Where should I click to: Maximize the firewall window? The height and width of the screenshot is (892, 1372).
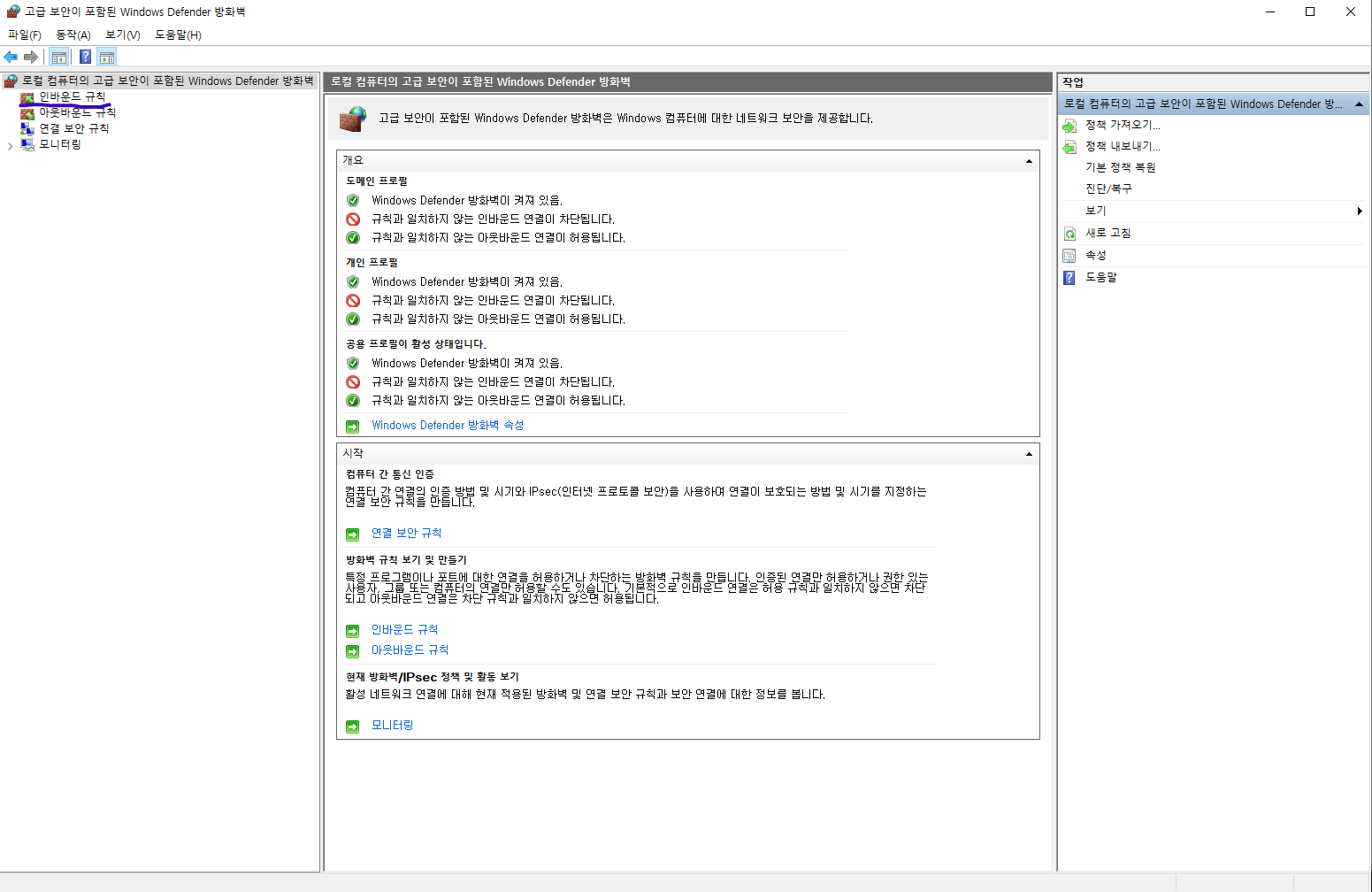[1310, 12]
